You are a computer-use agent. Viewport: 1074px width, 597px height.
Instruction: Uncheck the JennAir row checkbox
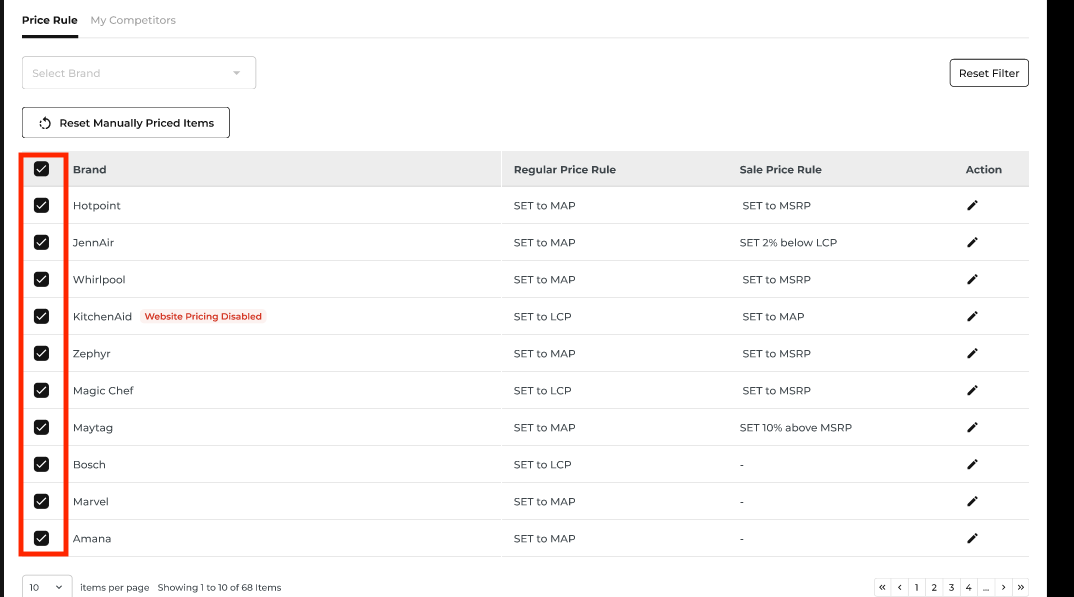41,242
